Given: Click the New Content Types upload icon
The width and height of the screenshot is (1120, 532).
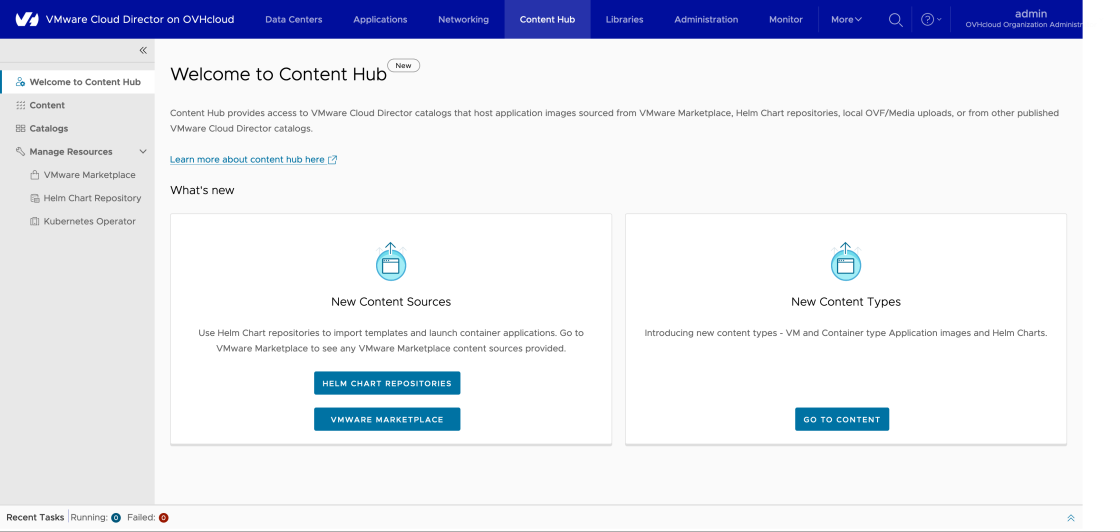Looking at the screenshot, I should tap(846, 261).
